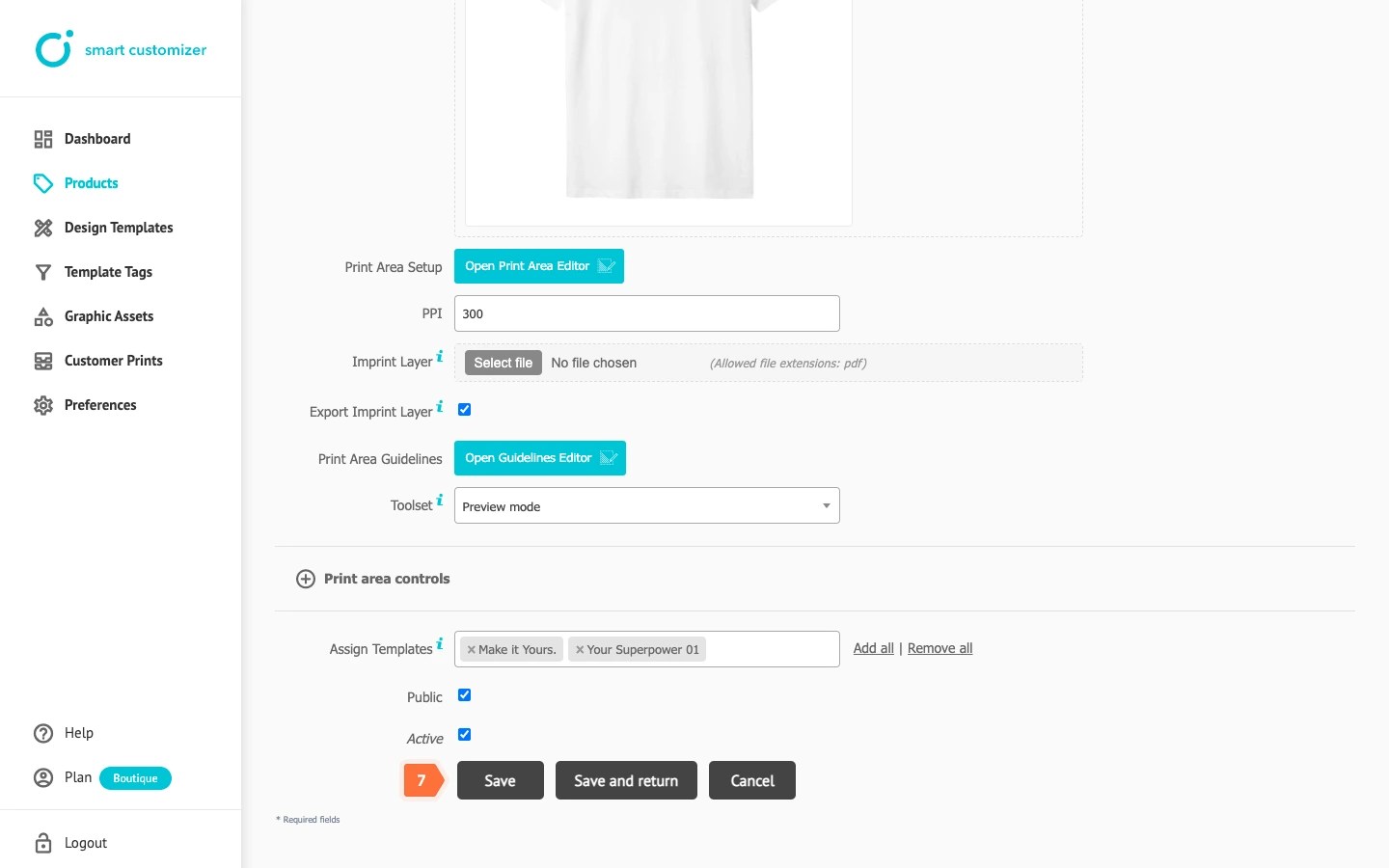1389x868 pixels.
Task: Toggle the Active checkbox off
Action: pyautogui.click(x=464, y=734)
